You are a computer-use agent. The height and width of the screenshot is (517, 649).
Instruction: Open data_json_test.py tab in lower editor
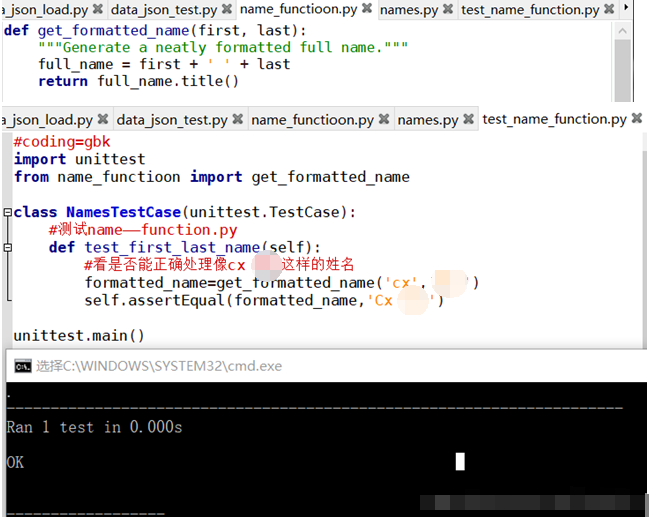pyautogui.click(x=172, y=120)
